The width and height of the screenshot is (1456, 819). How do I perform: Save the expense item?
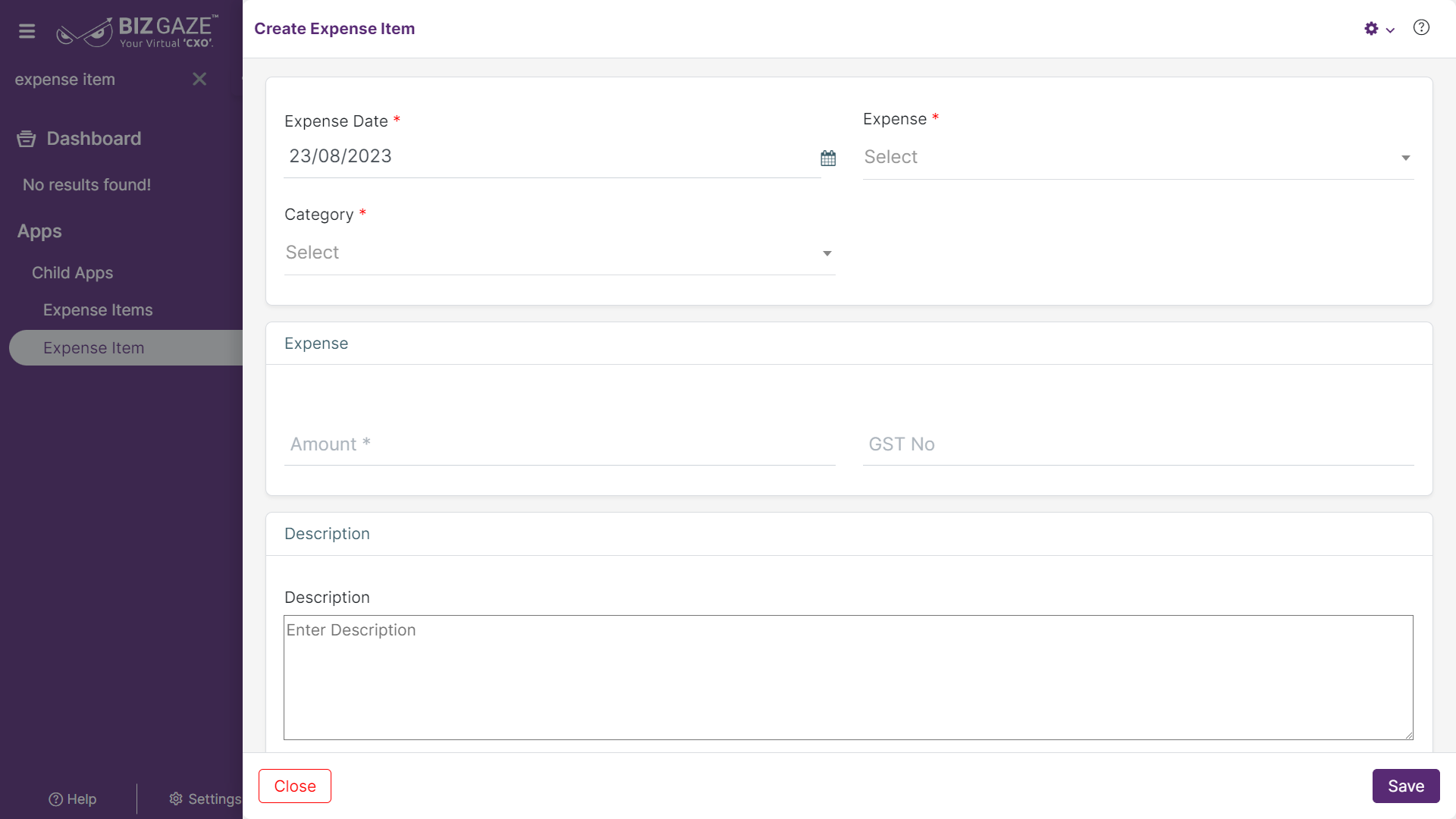click(1406, 786)
